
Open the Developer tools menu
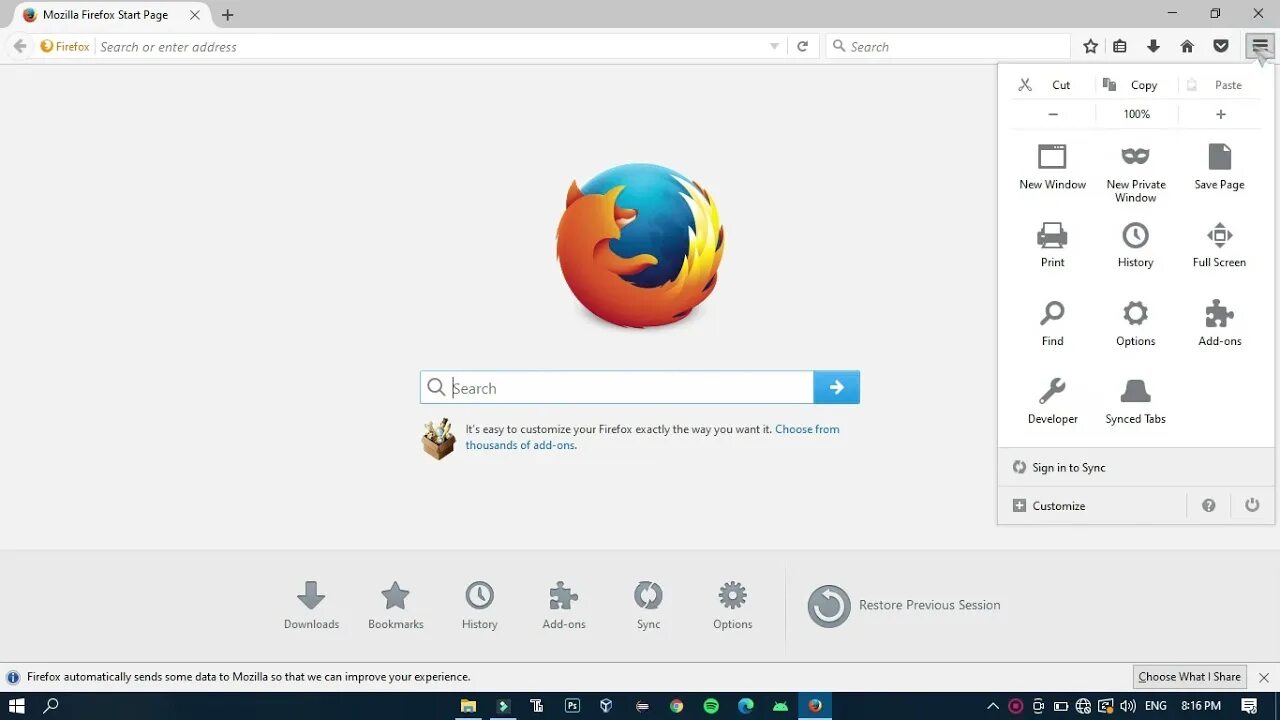pos(1052,401)
